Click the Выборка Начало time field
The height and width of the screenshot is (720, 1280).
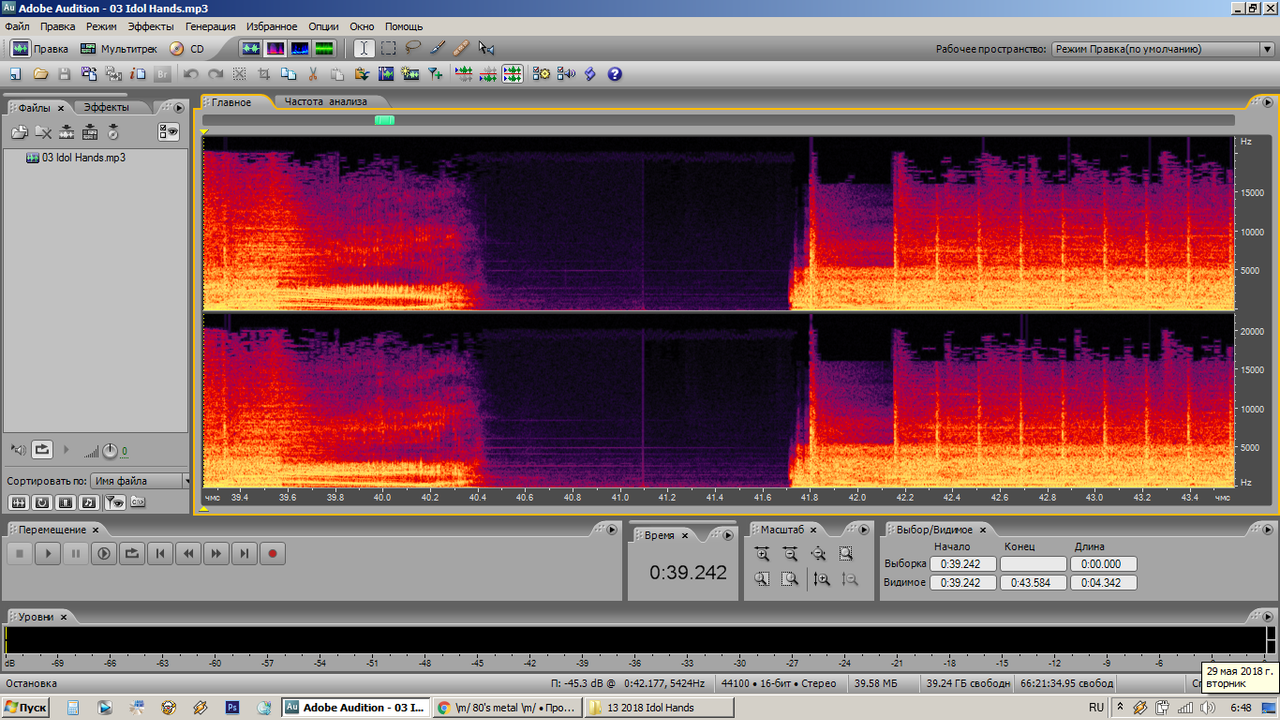coord(963,564)
